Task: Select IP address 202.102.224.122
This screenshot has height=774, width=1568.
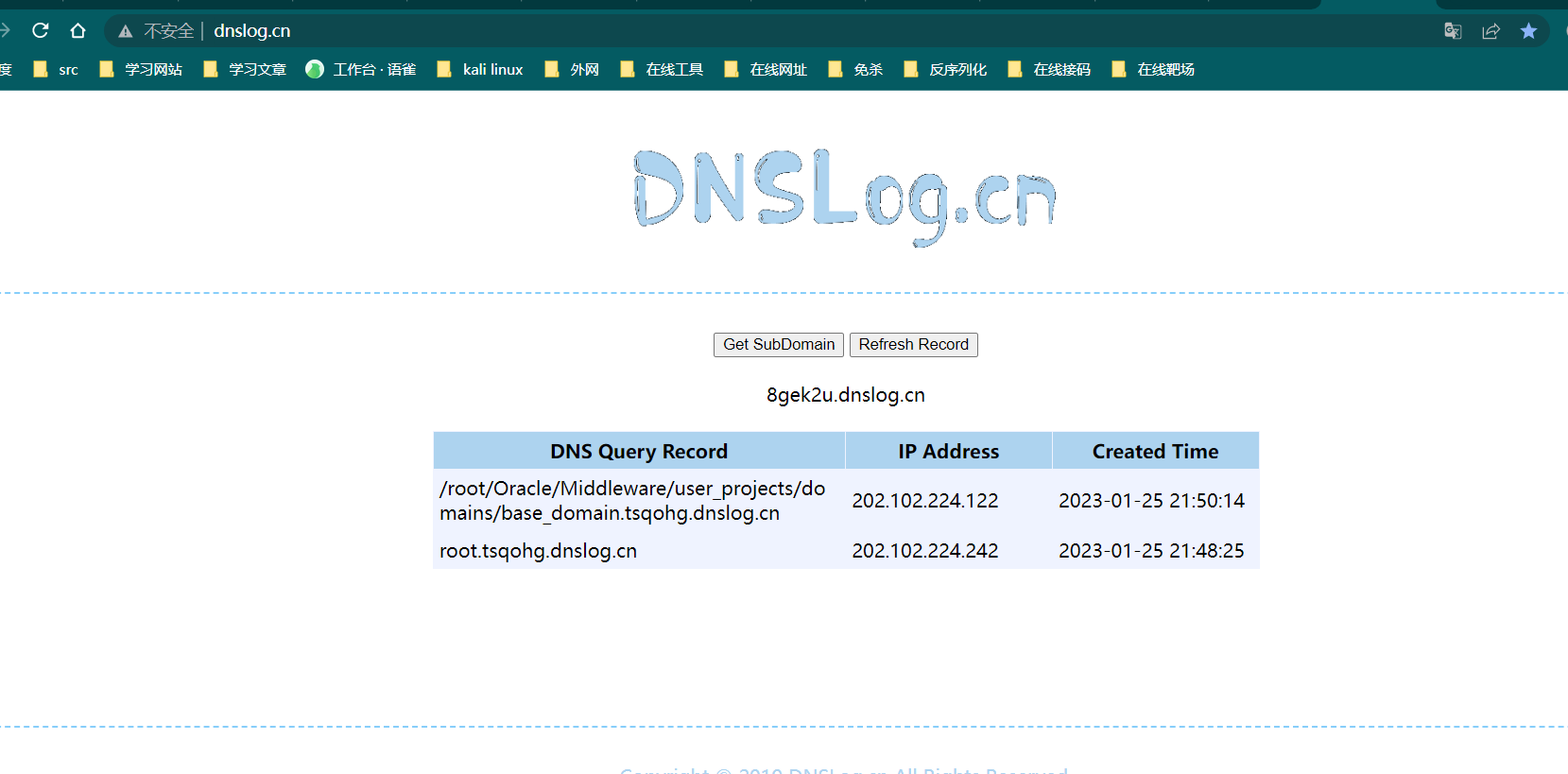Action: 925,501
